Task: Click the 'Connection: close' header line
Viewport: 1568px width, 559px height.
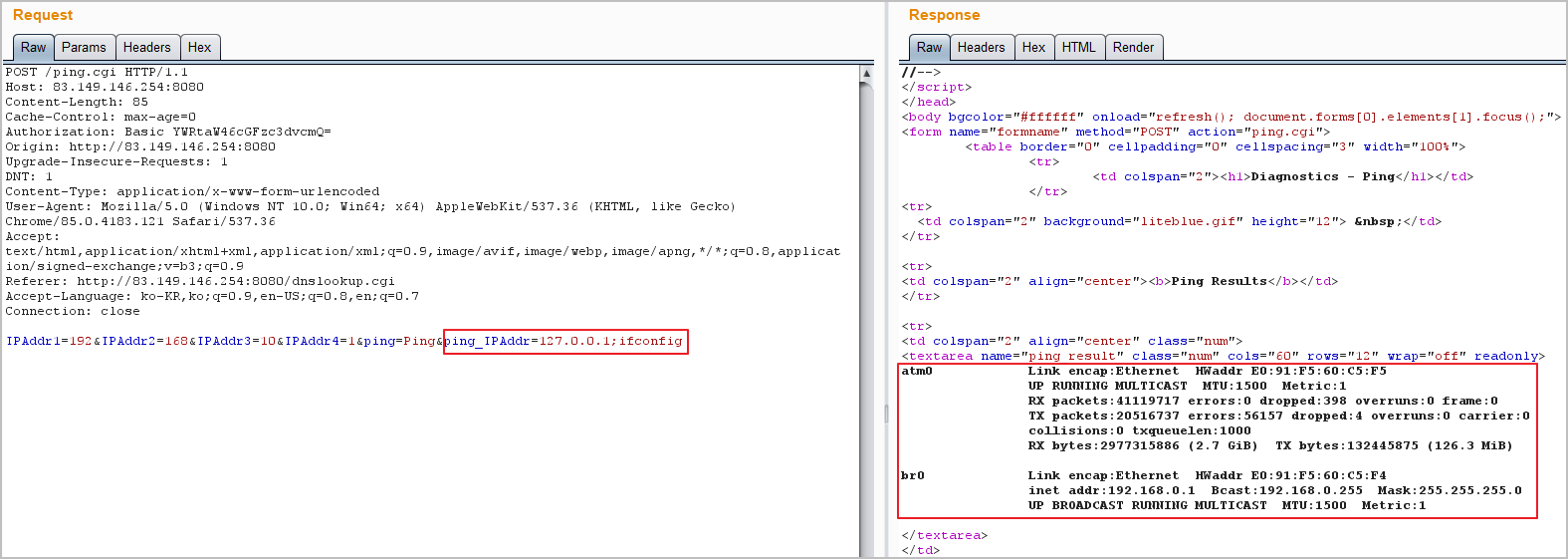Action: click(x=73, y=311)
